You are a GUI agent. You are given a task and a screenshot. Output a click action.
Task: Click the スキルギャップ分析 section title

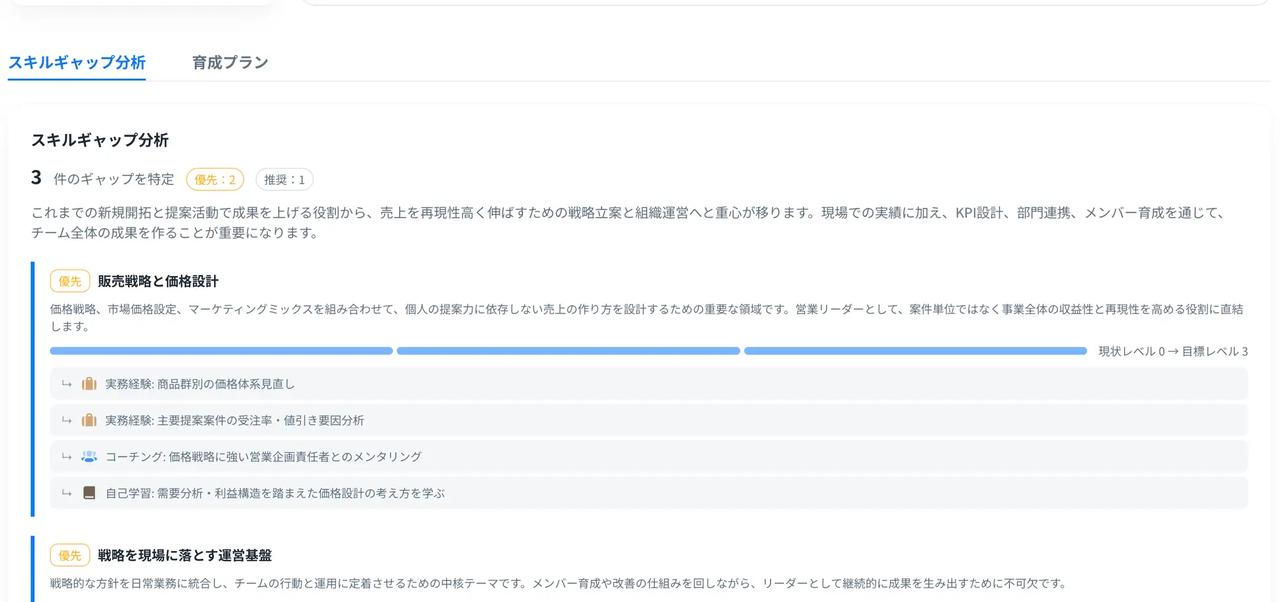pos(100,140)
